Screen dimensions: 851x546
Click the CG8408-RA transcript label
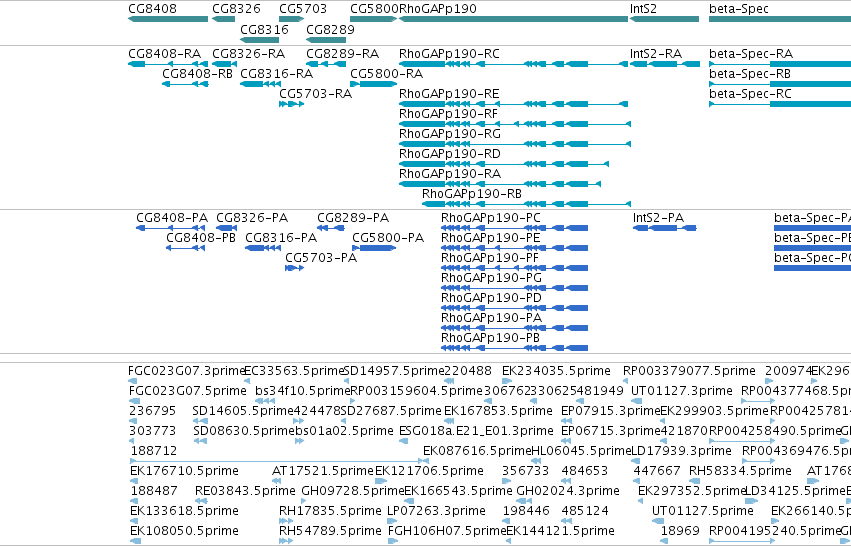point(164,54)
